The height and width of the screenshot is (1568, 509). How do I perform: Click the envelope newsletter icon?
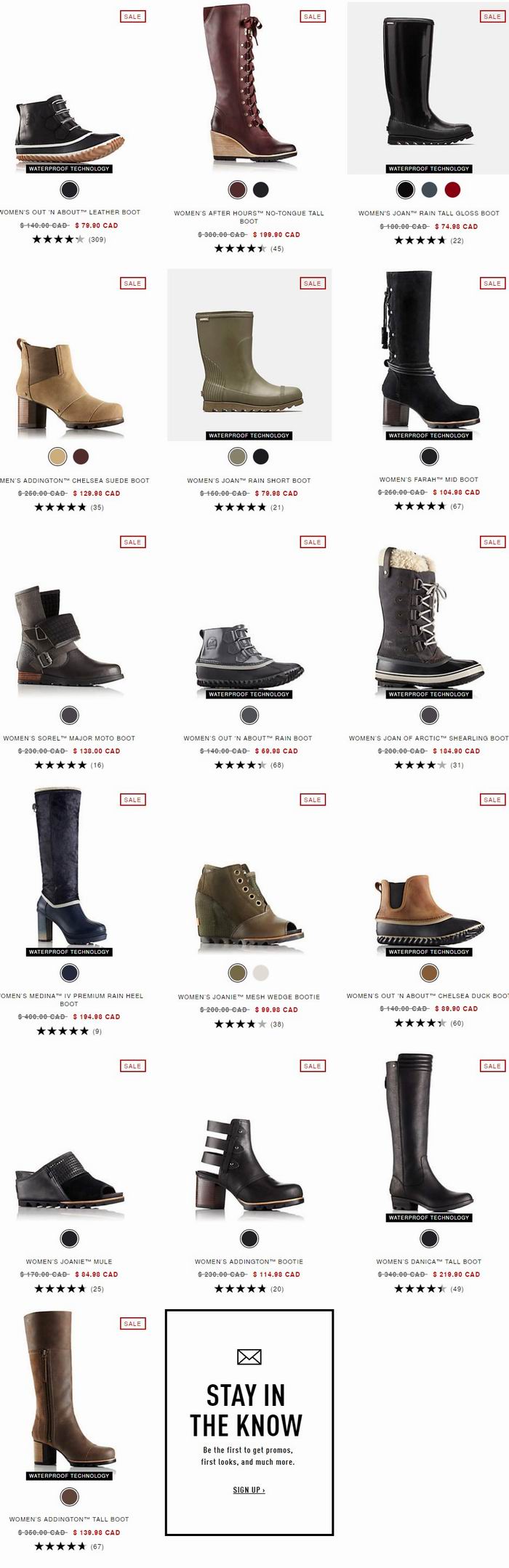249,1356
